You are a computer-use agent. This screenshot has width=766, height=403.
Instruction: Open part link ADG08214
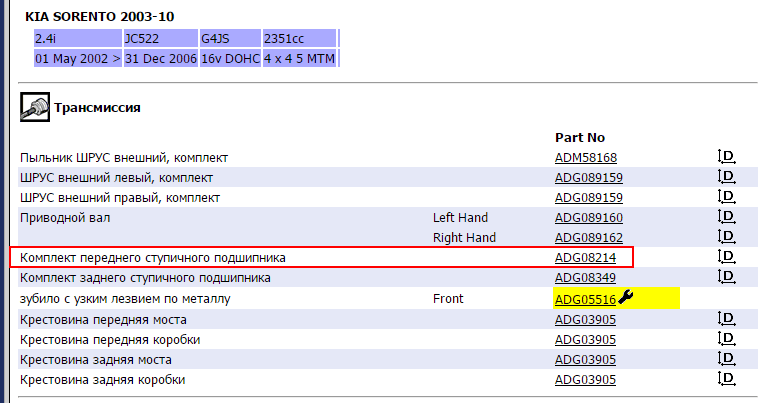click(x=585, y=258)
